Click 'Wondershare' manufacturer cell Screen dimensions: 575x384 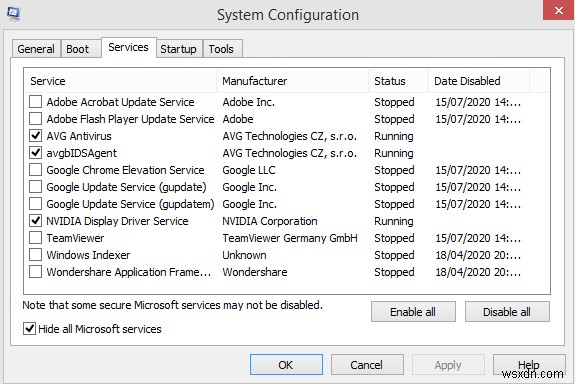click(x=255, y=272)
